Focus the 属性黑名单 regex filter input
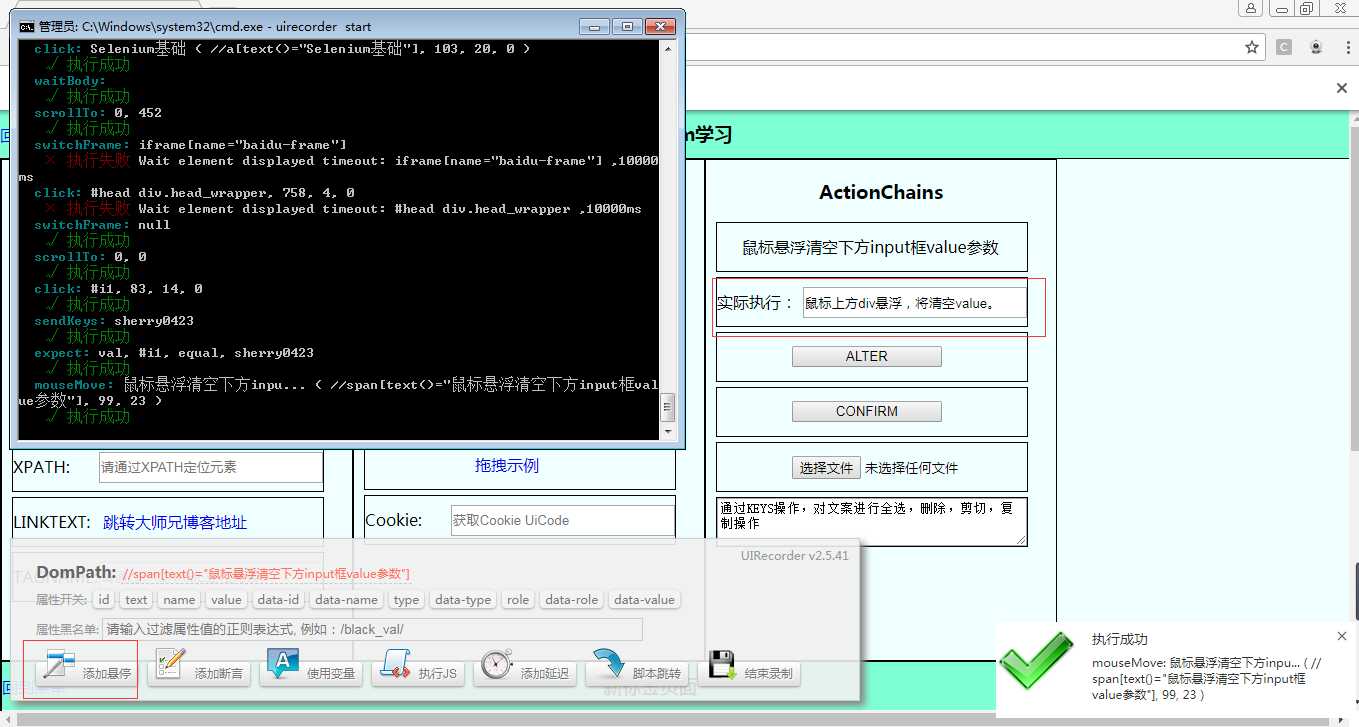1359x727 pixels. coord(372,629)
